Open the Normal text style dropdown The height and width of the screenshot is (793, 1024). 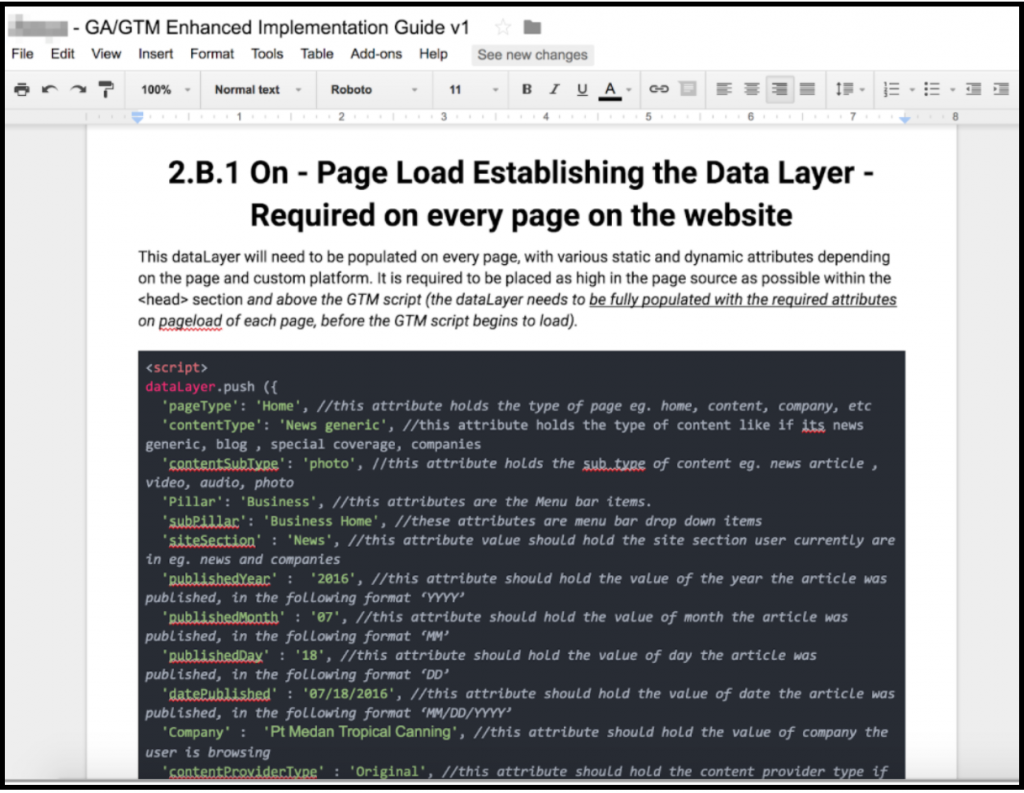point(257,90)
